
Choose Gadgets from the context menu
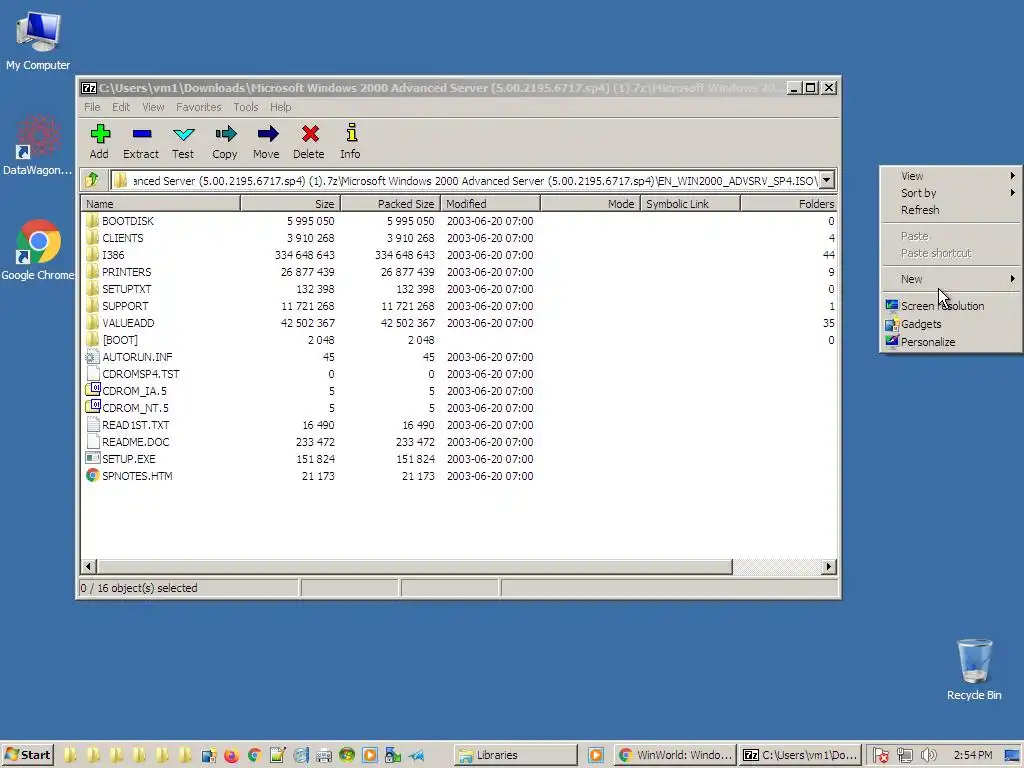[x=951, y=324]
